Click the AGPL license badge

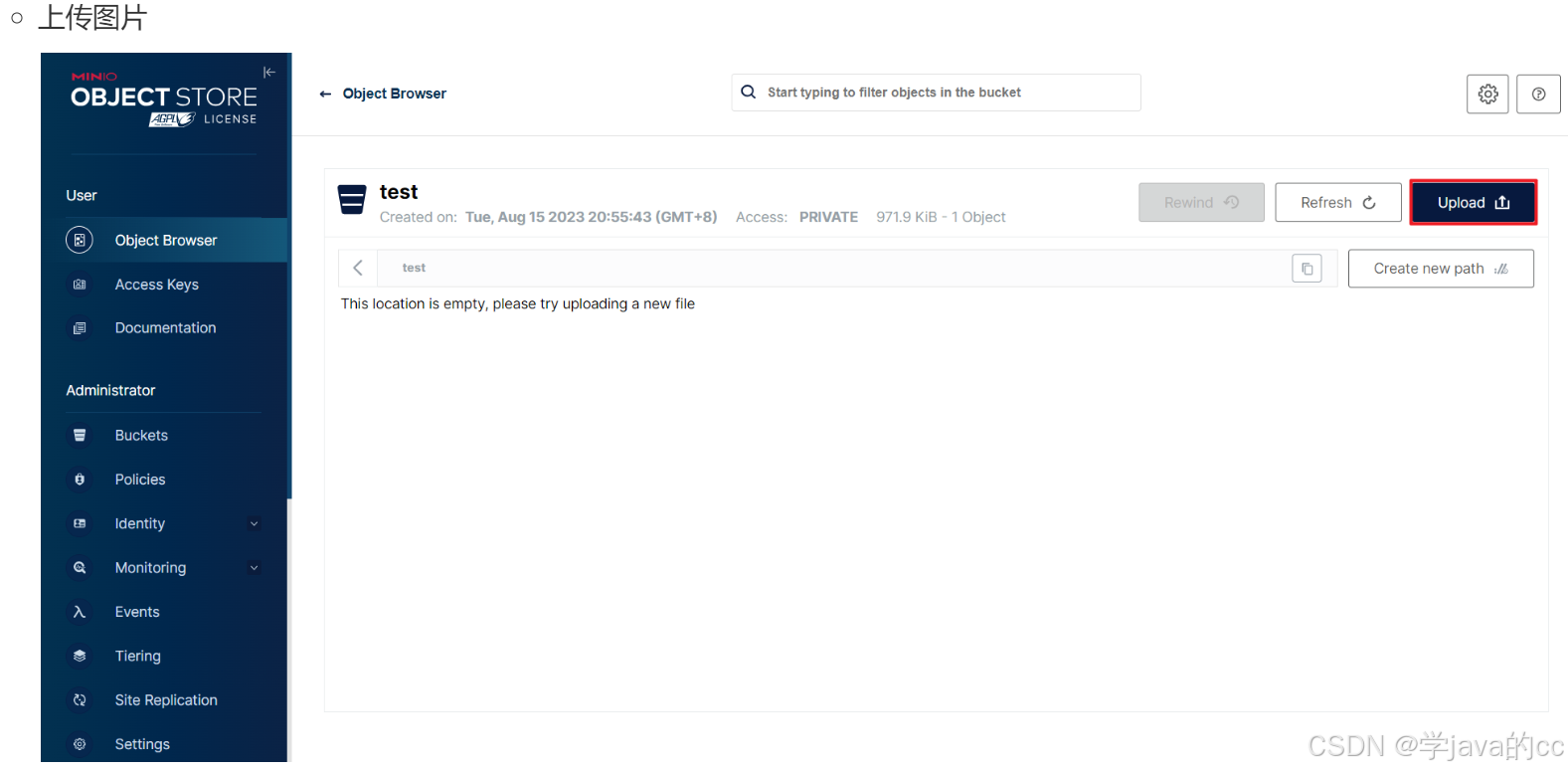point(172,119)
